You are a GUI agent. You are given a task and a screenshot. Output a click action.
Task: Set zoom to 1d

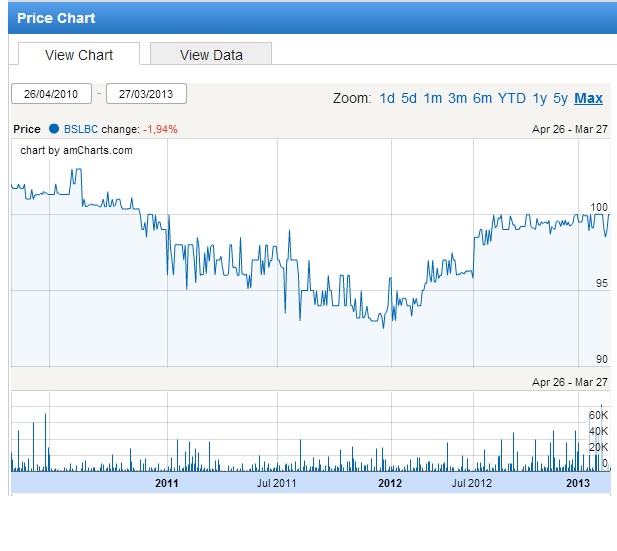pyautogui.click(x=387, y=98)
